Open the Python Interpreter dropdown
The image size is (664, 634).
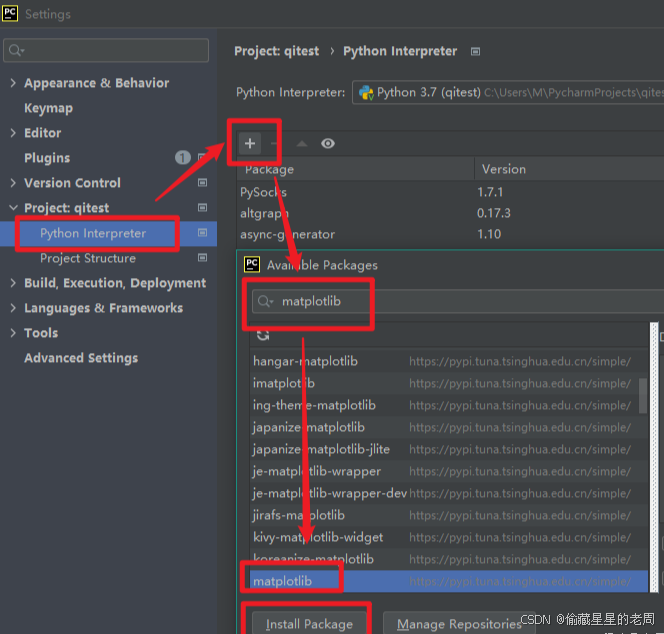click(x=508, y=92)
